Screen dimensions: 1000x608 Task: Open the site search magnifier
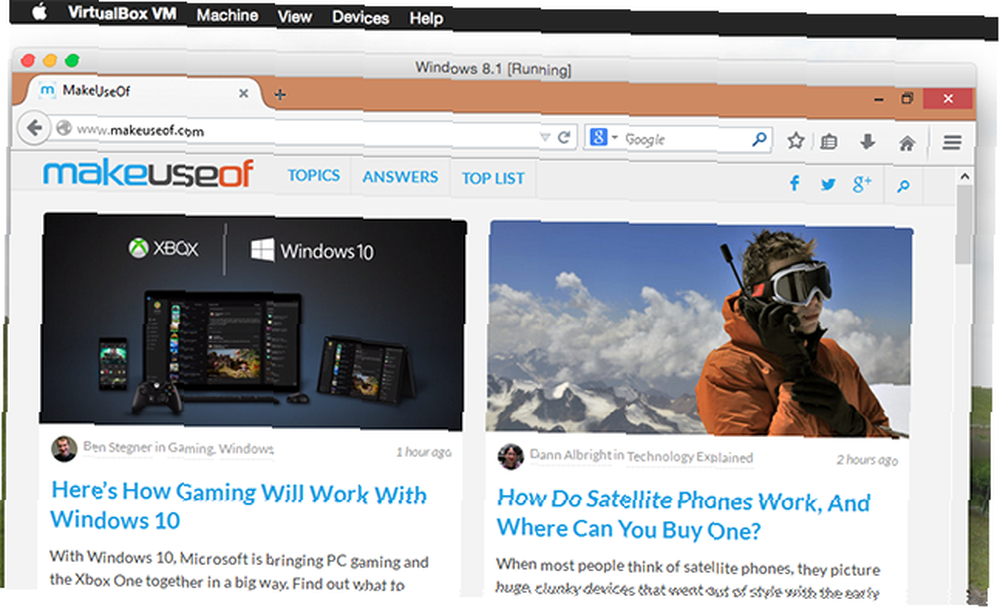pos(903,186)
